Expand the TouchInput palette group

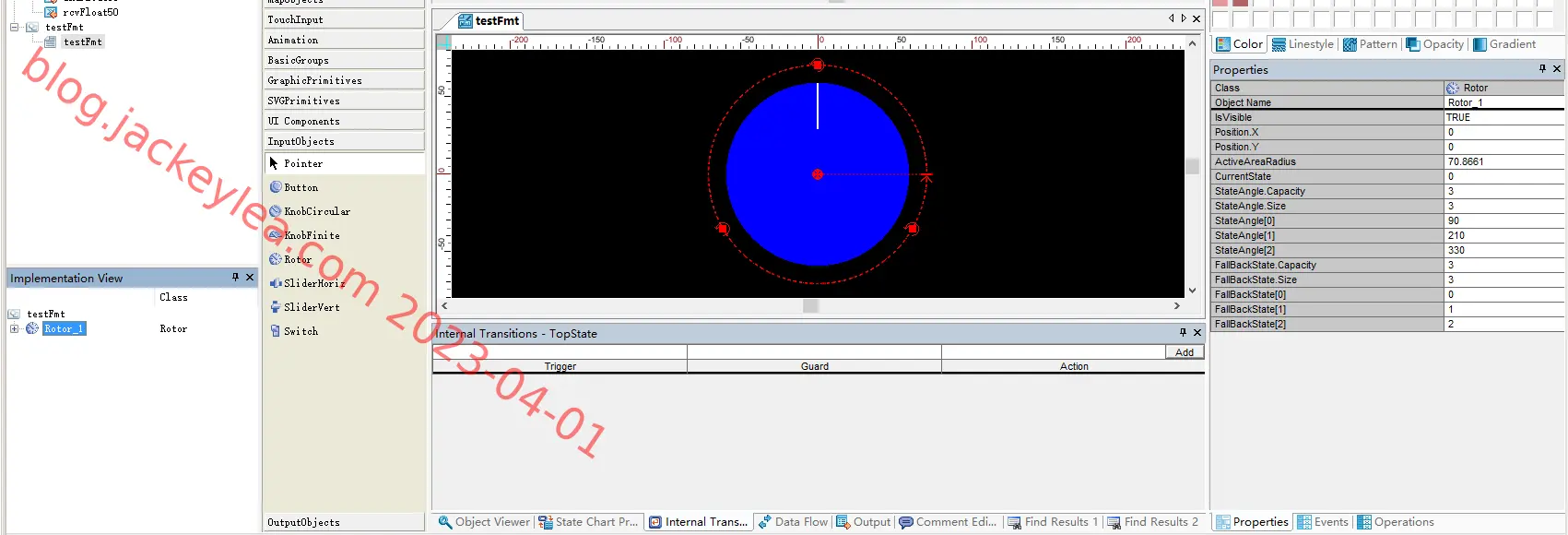click(x=344, y=19)
